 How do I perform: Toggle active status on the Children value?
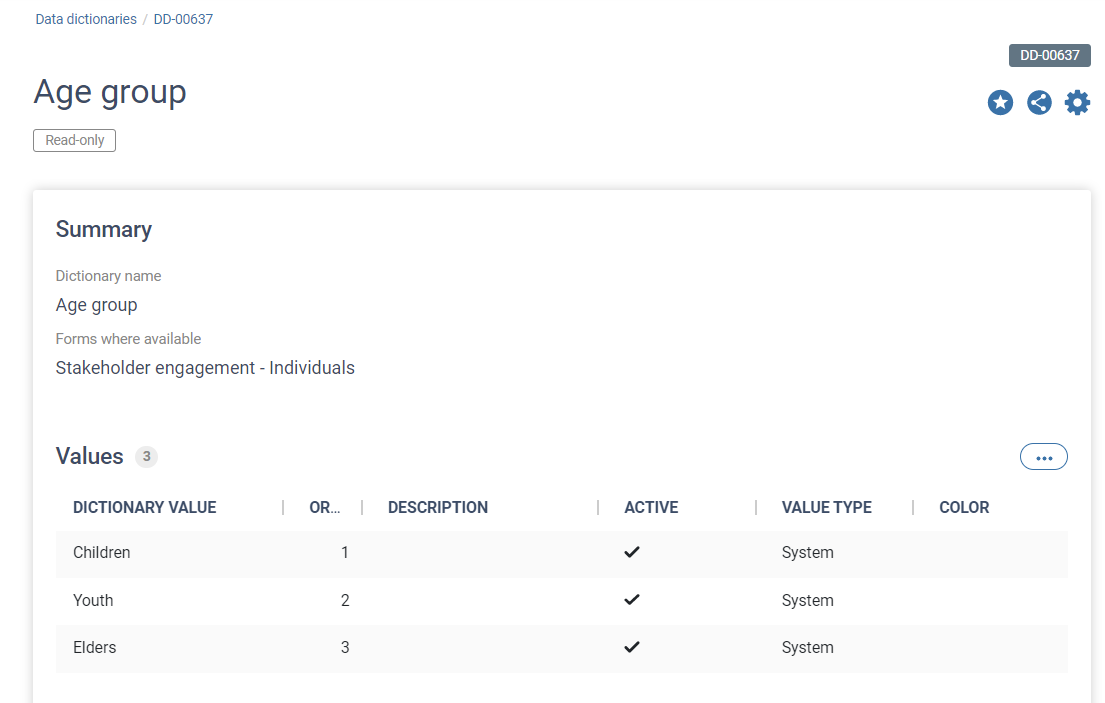coord(632,552)
